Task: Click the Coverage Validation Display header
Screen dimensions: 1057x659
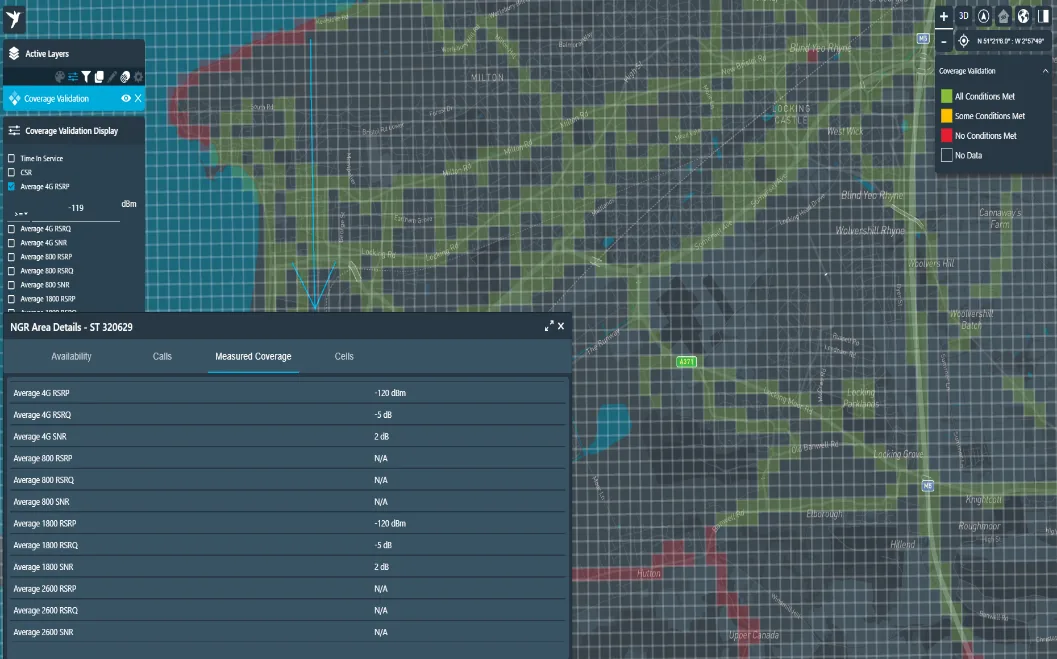Action: point(74,131)
